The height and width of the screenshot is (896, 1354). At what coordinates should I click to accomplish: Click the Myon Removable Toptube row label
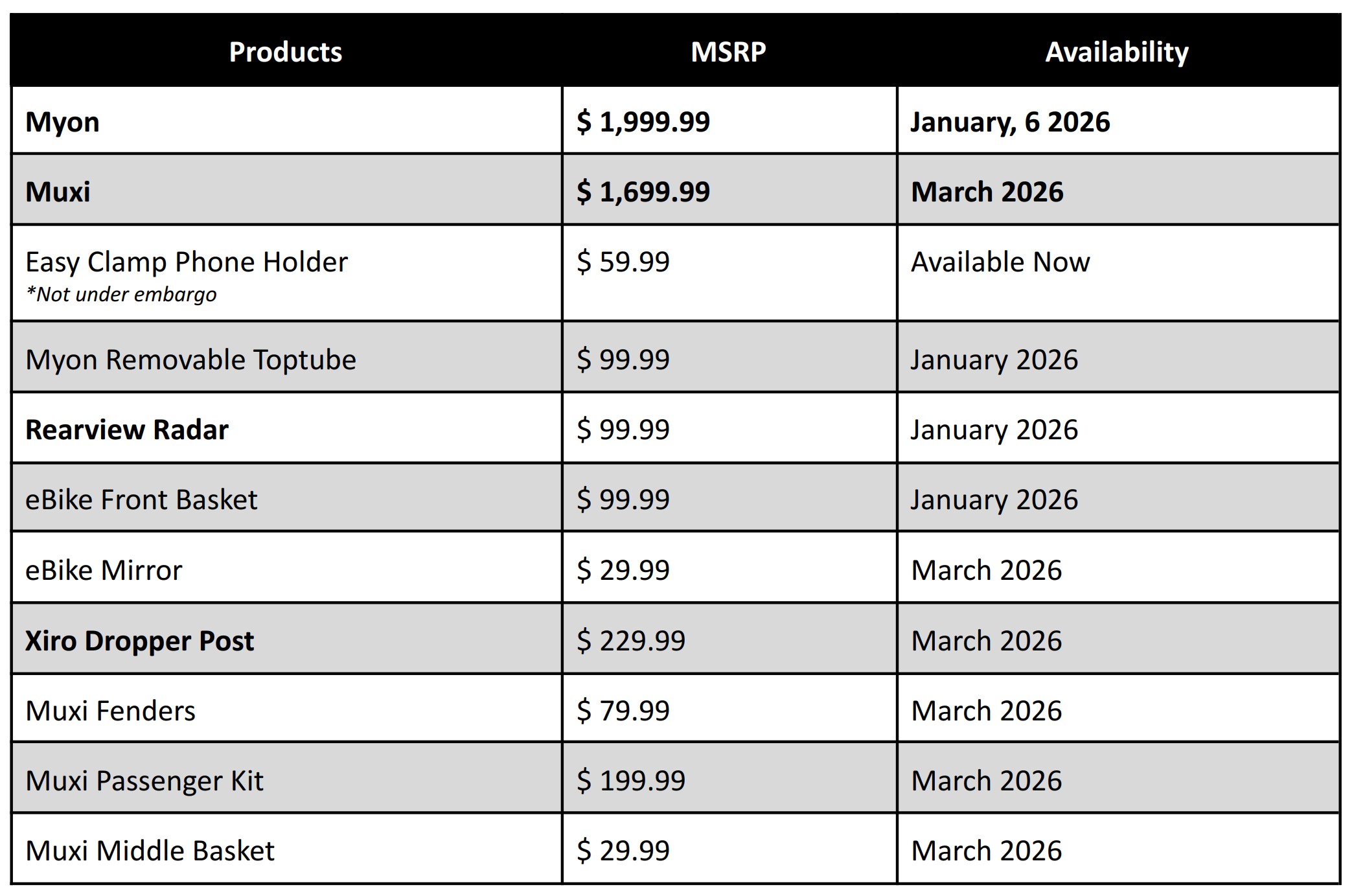click(190, 360)
